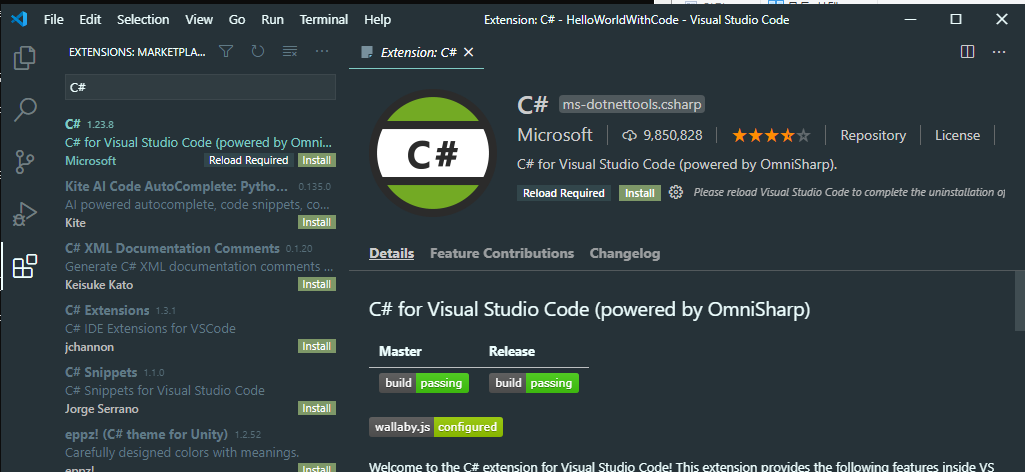Open the Go menu
This screenshot has height=472, width=1025.
pos(237,20)
